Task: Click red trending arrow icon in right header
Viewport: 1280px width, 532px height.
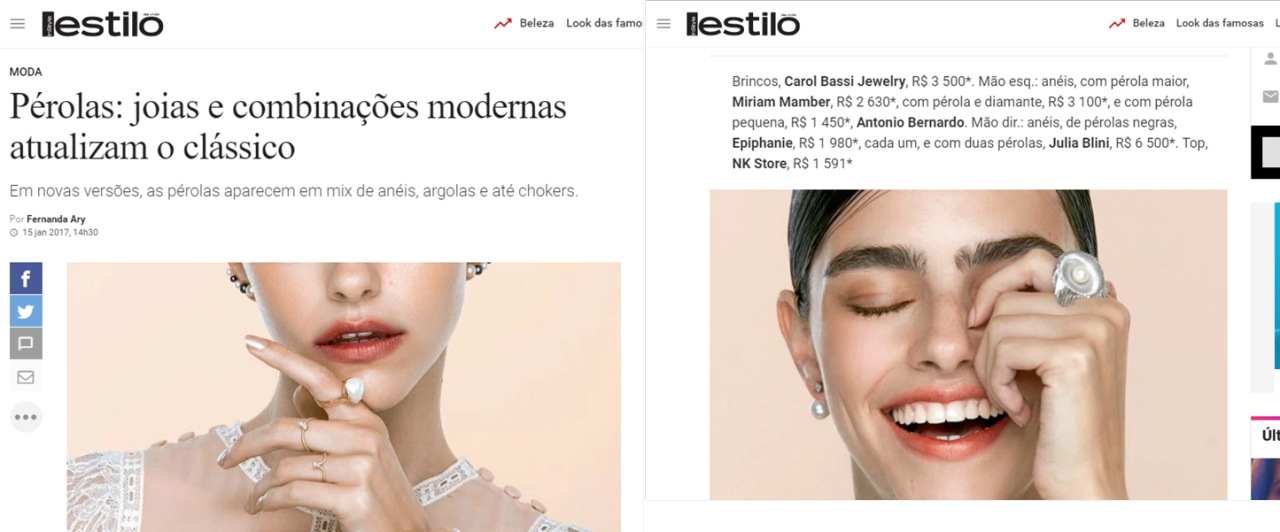Action: [1117, 23]
